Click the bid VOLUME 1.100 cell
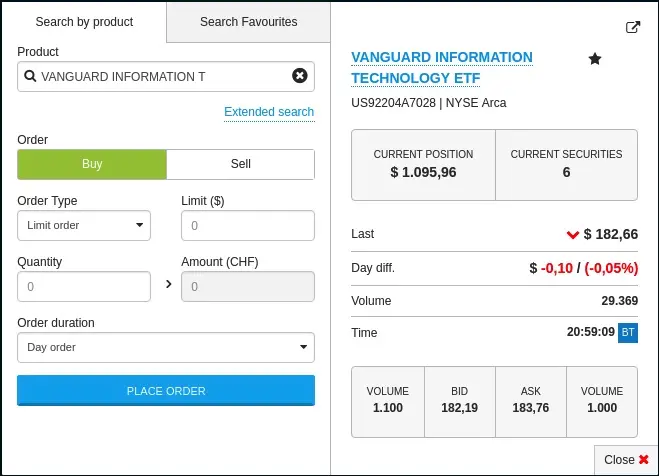Image resolution: width=659 pixels, height=476 pixels. (388, 402)
